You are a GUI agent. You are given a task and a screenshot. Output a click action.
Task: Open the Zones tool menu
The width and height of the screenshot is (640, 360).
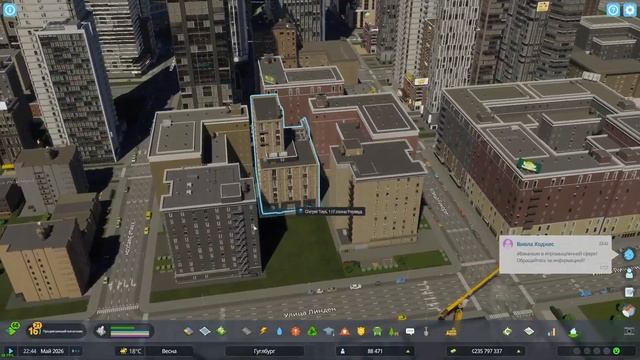pos(188,331)
